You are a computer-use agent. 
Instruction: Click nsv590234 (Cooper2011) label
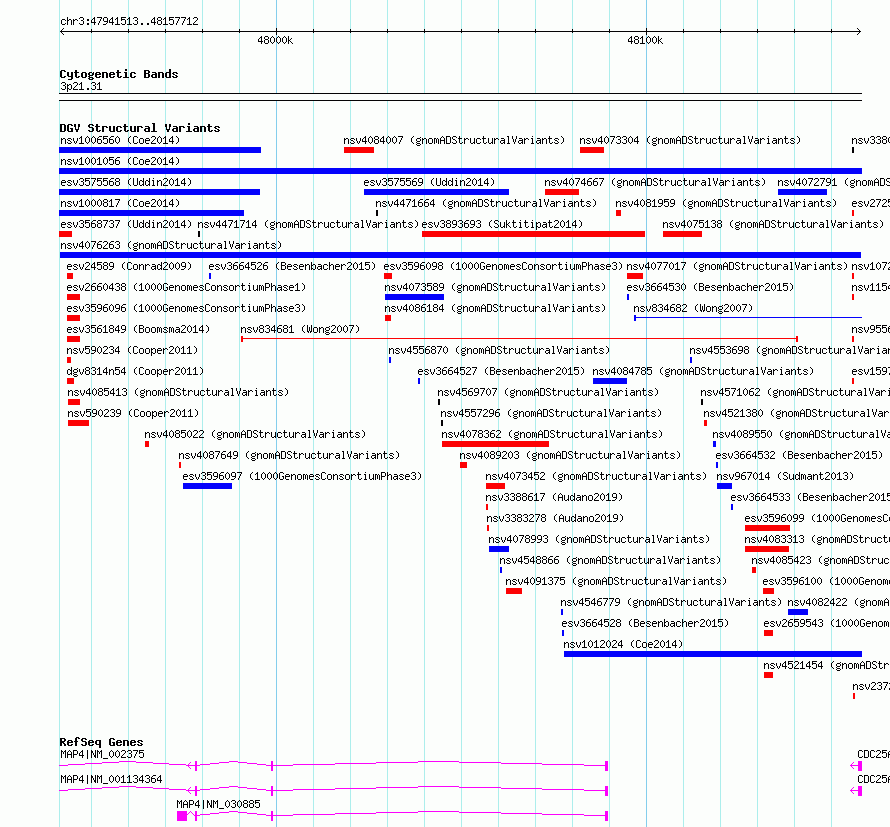click(x=132, y=350)
